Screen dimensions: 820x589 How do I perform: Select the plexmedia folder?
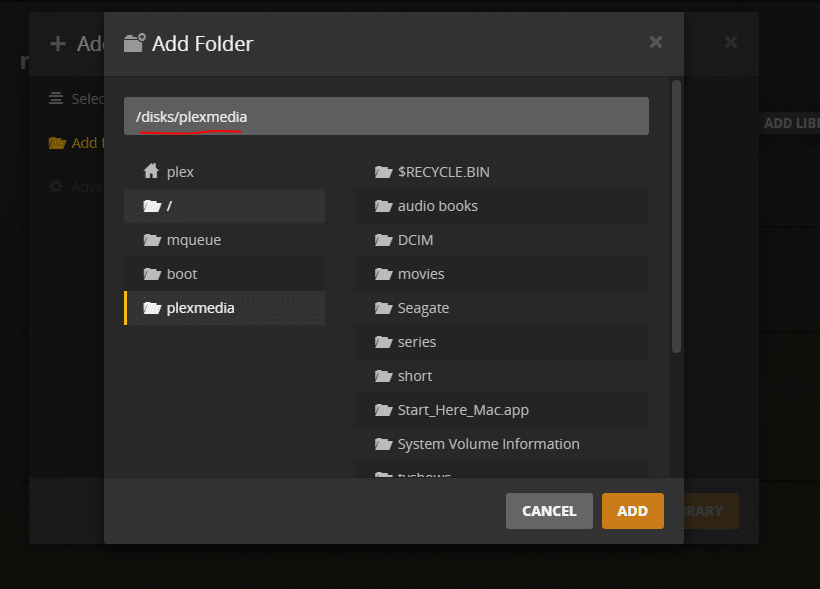click(x=224, y=308)
